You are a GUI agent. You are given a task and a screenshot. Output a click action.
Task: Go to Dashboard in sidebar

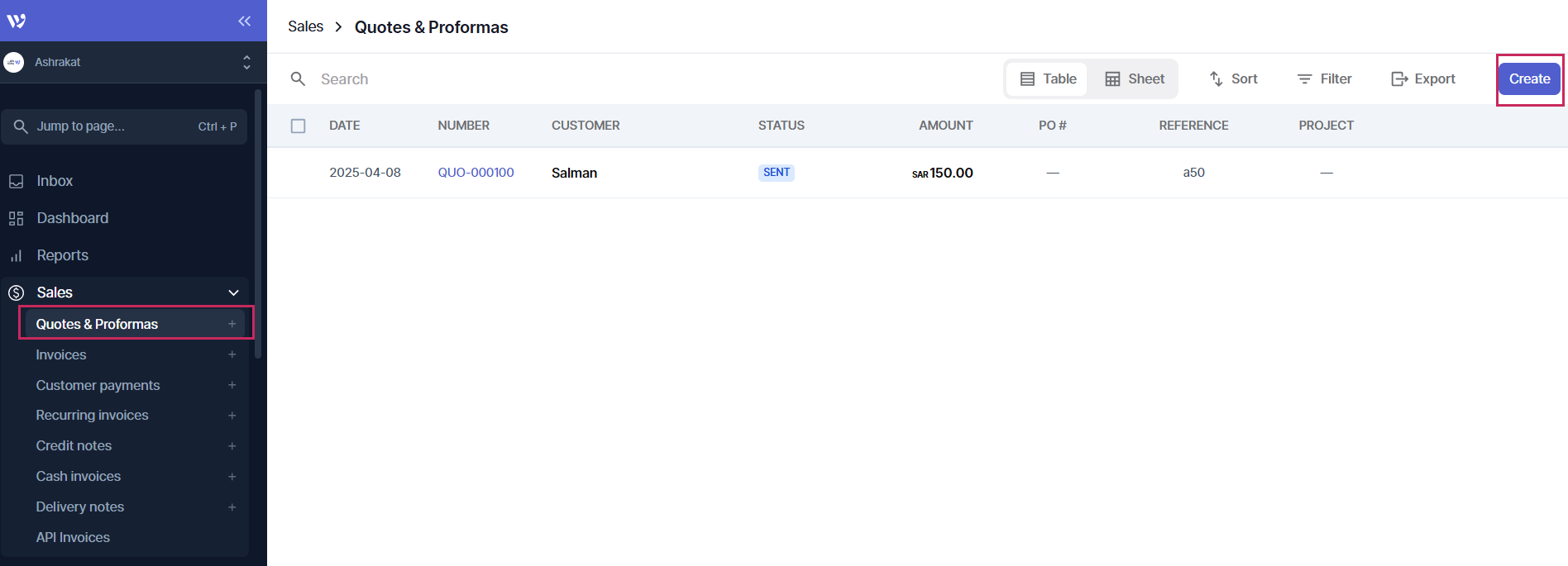(72, 218)
